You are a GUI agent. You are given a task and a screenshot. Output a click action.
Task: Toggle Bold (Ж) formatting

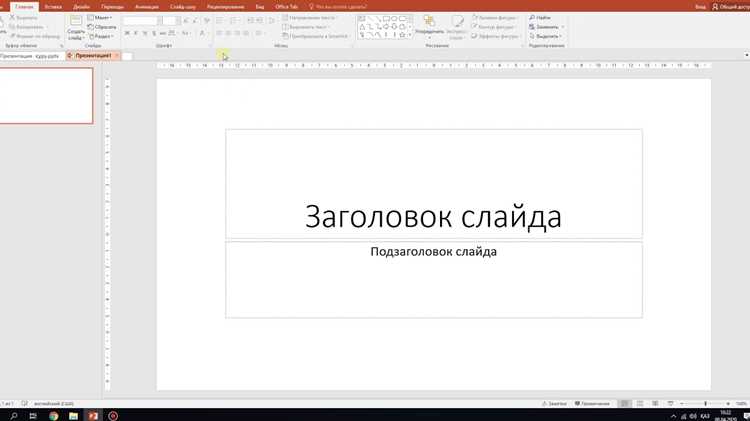127,33
